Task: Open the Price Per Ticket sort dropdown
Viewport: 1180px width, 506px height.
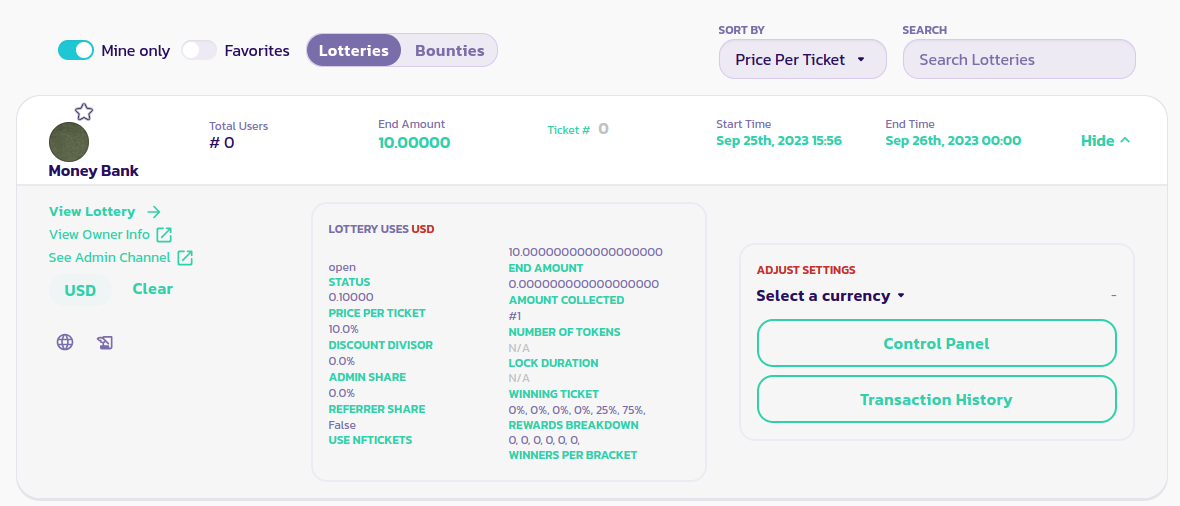Action: point(802,60)
